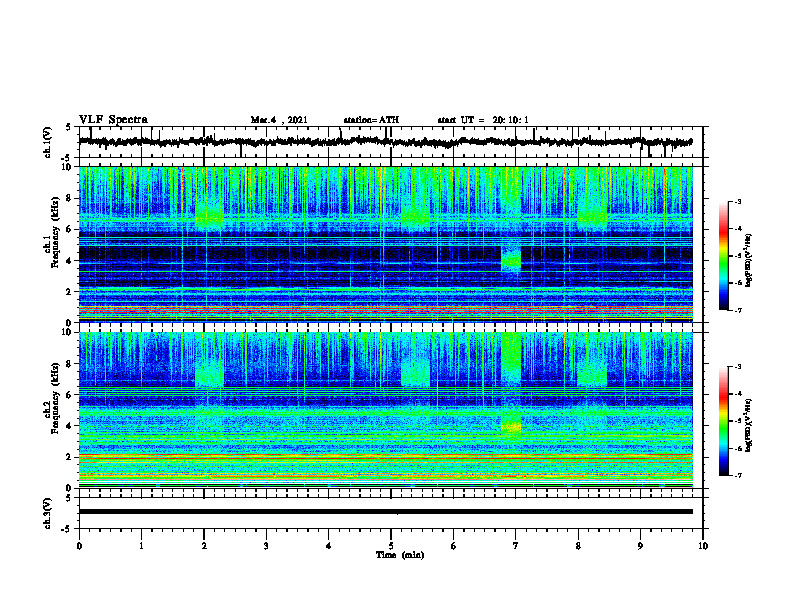This screenshot has width=792, height=612.
Task: Click the "-3" label on ch.2 colorbar
Action: (x=737, y=367)
